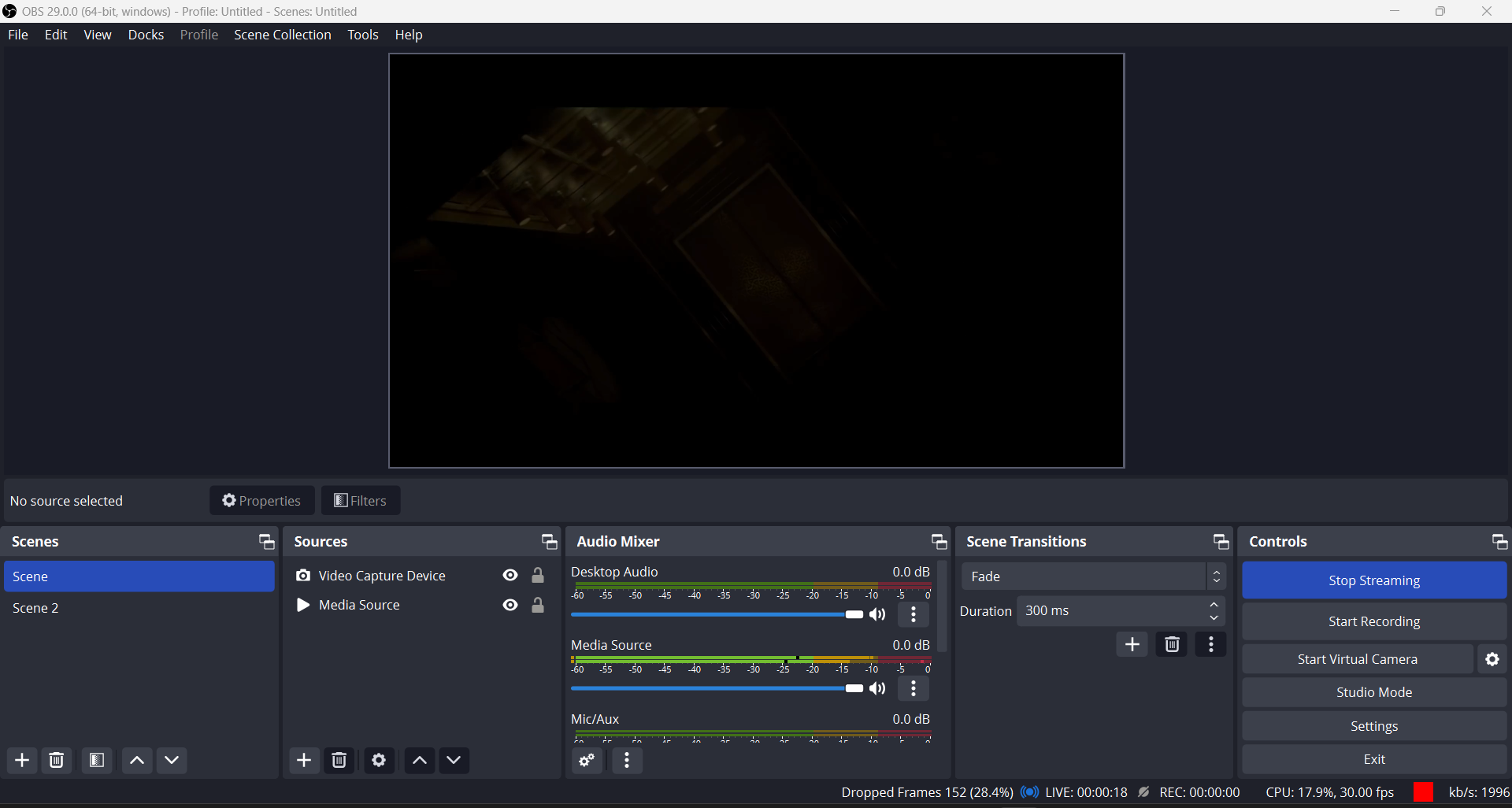
Task: Open the Tools menu
Action: 363,35
